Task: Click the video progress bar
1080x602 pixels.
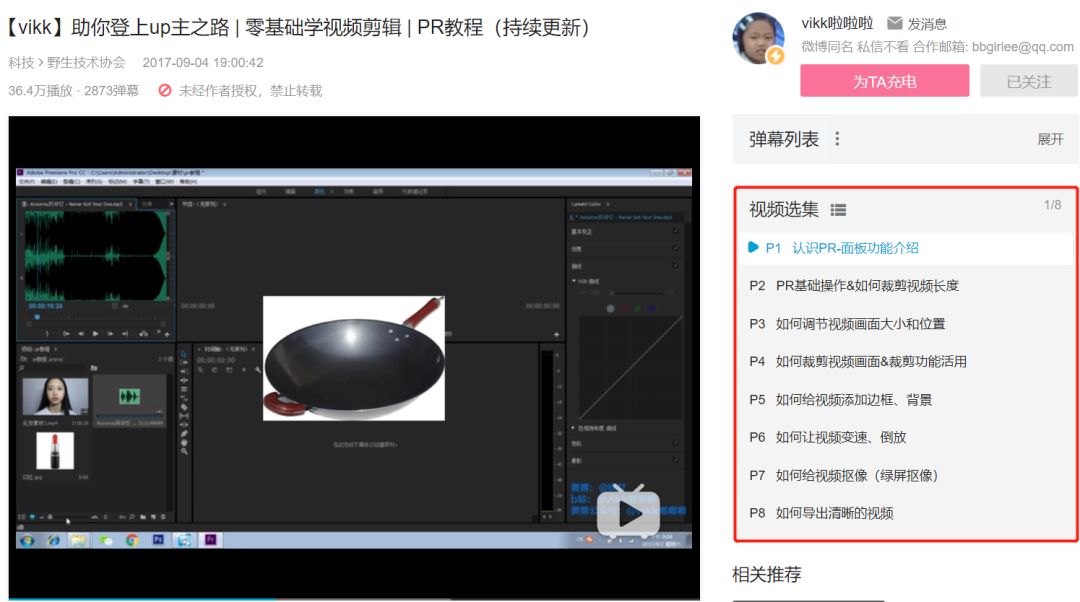Action: click(x=350, y=597)
